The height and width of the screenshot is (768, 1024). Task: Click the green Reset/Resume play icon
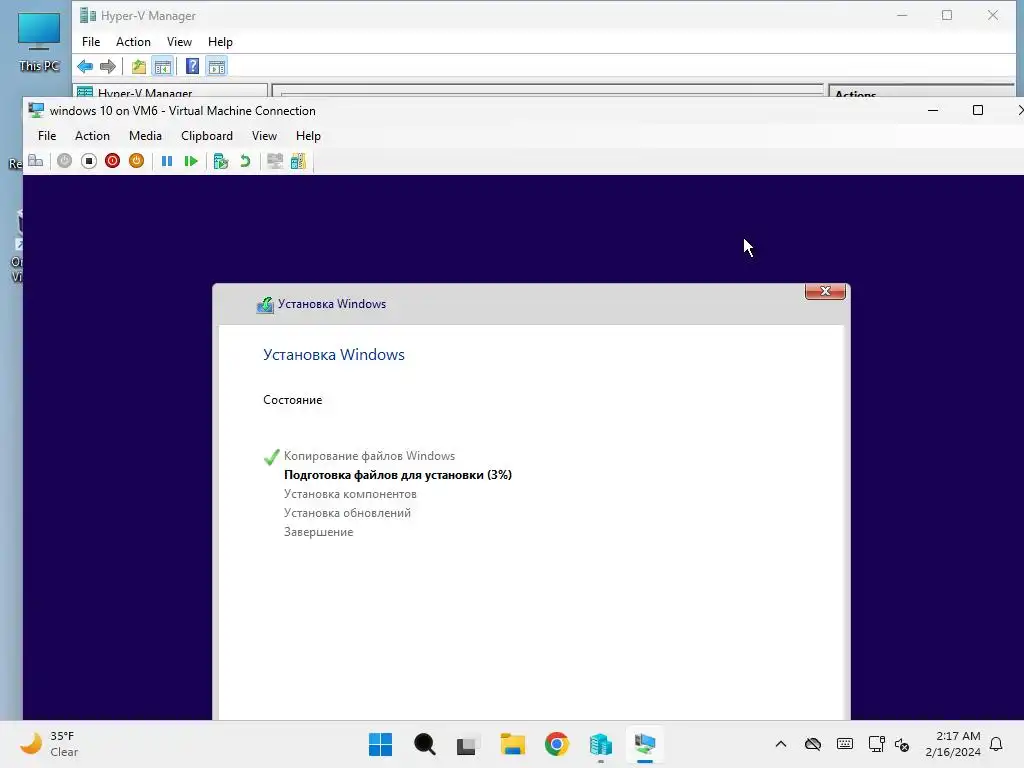191,161
